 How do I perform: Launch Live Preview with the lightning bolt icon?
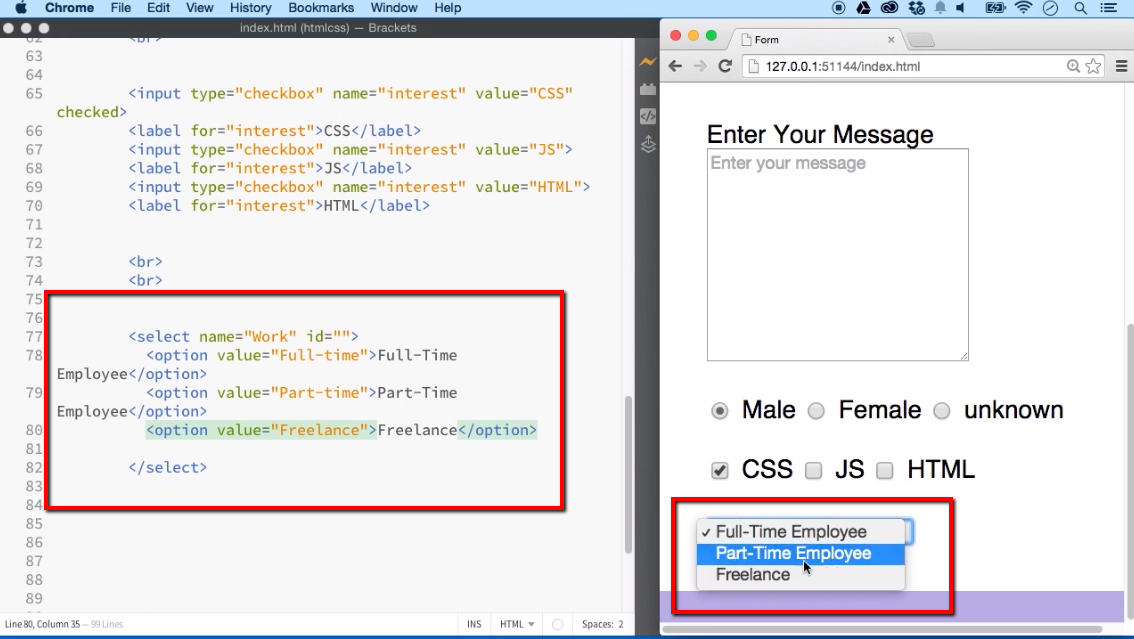[x=648, y=61]
